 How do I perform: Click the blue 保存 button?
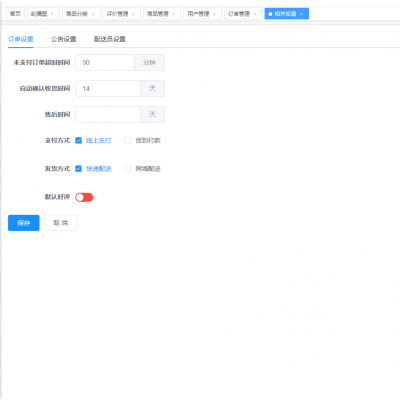pos(24,223)
